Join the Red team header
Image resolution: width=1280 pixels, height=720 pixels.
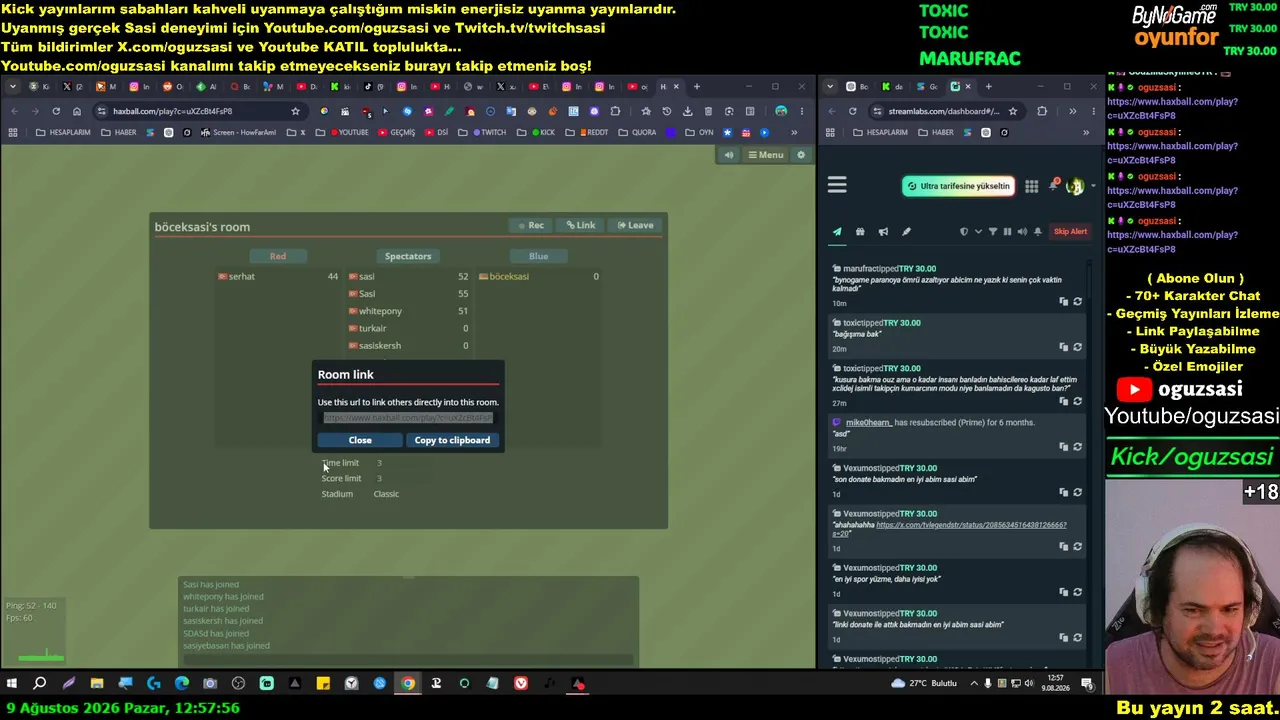point(278,256)
